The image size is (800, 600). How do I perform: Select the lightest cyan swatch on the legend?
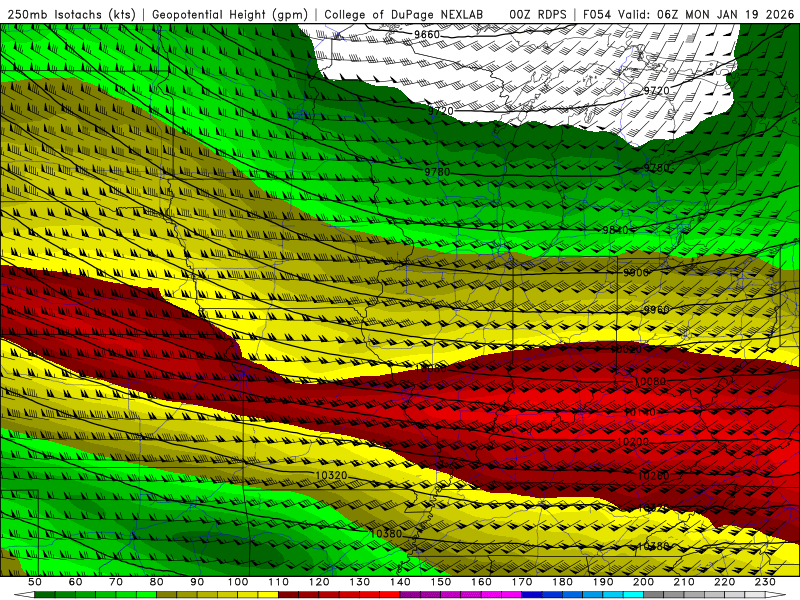[x=633, y=595]
